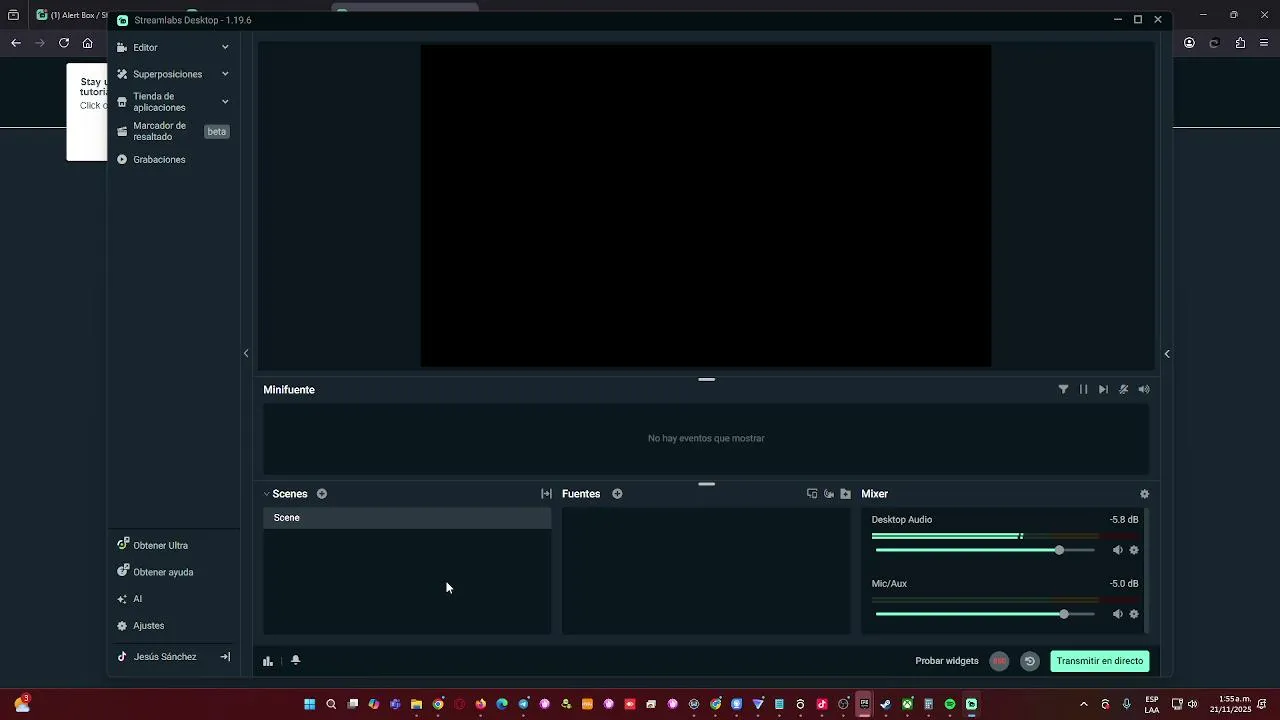Open the Editor menu item
1280x720 pixels.
click(x=145, y=47)
